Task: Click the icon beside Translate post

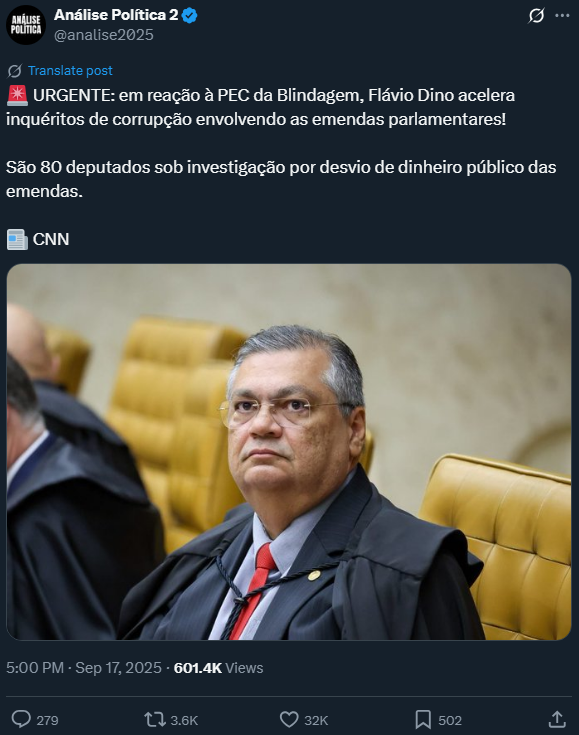Action: tap(15, 71)
